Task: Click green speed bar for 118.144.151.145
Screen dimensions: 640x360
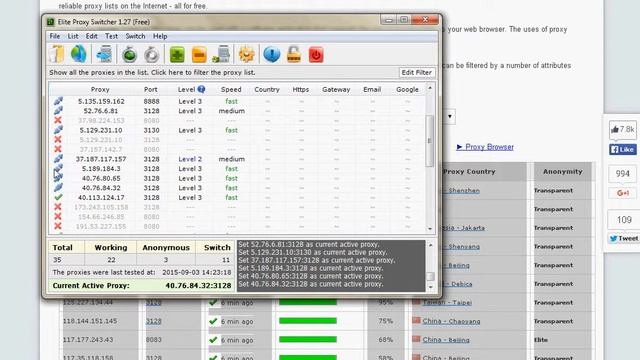Action: tap(308, 321)
